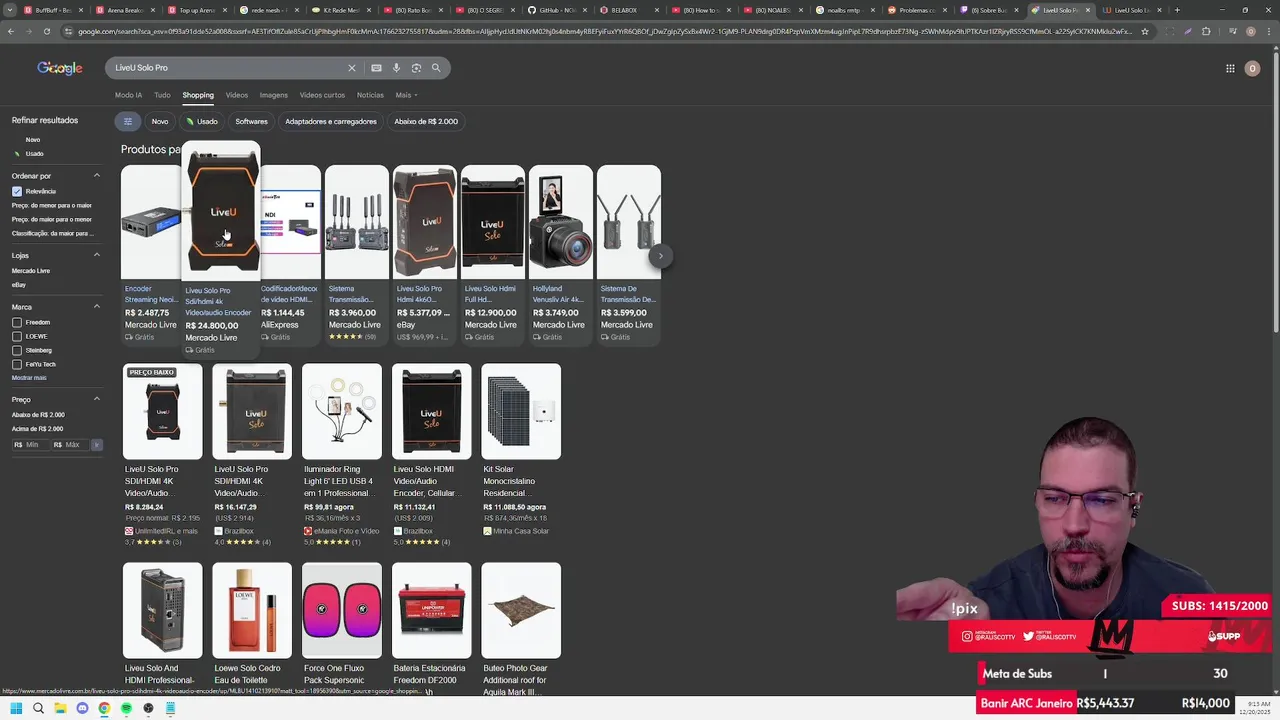Click the minimum price Min field
1280x720 pixels.
pyautogui.click(x=31, y=445)
